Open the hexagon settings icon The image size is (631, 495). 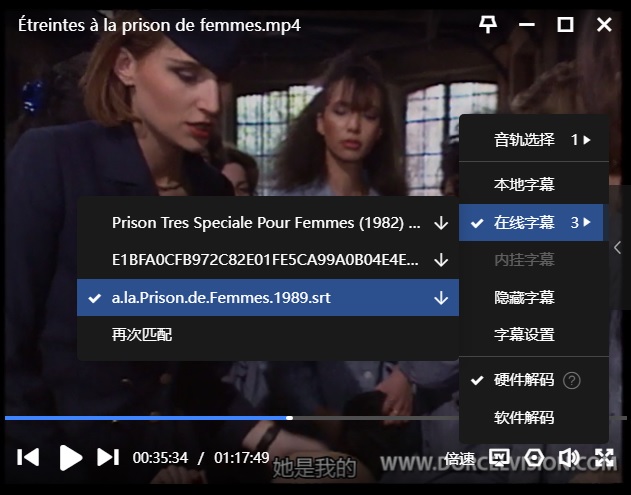(534, 458)
